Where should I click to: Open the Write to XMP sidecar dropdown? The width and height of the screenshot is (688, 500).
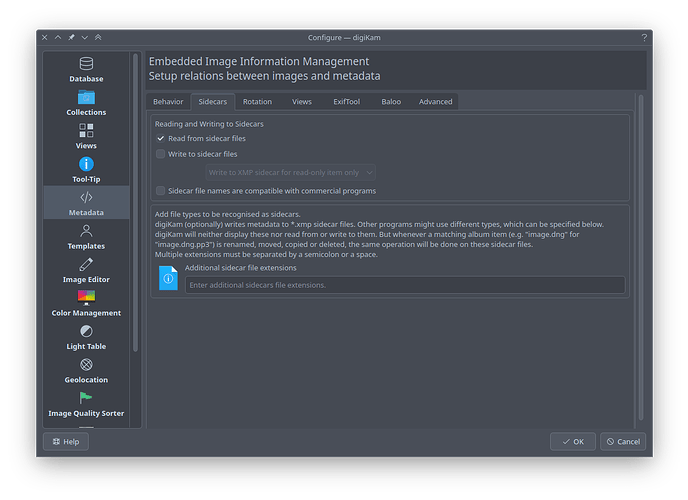coord(290,172)
